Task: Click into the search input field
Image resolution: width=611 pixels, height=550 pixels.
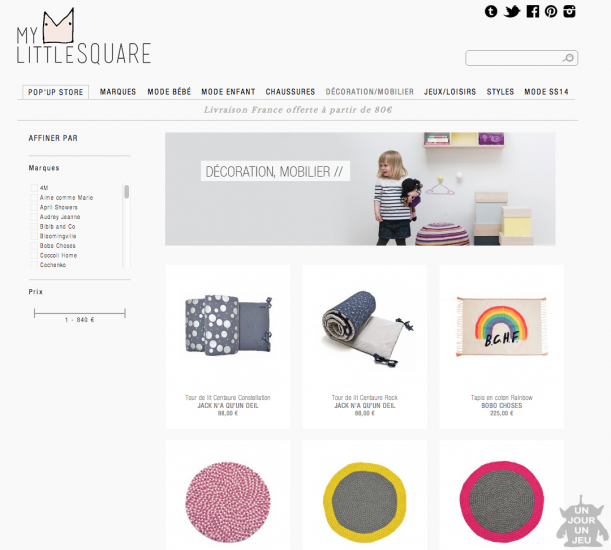Action: click(514, 58)
